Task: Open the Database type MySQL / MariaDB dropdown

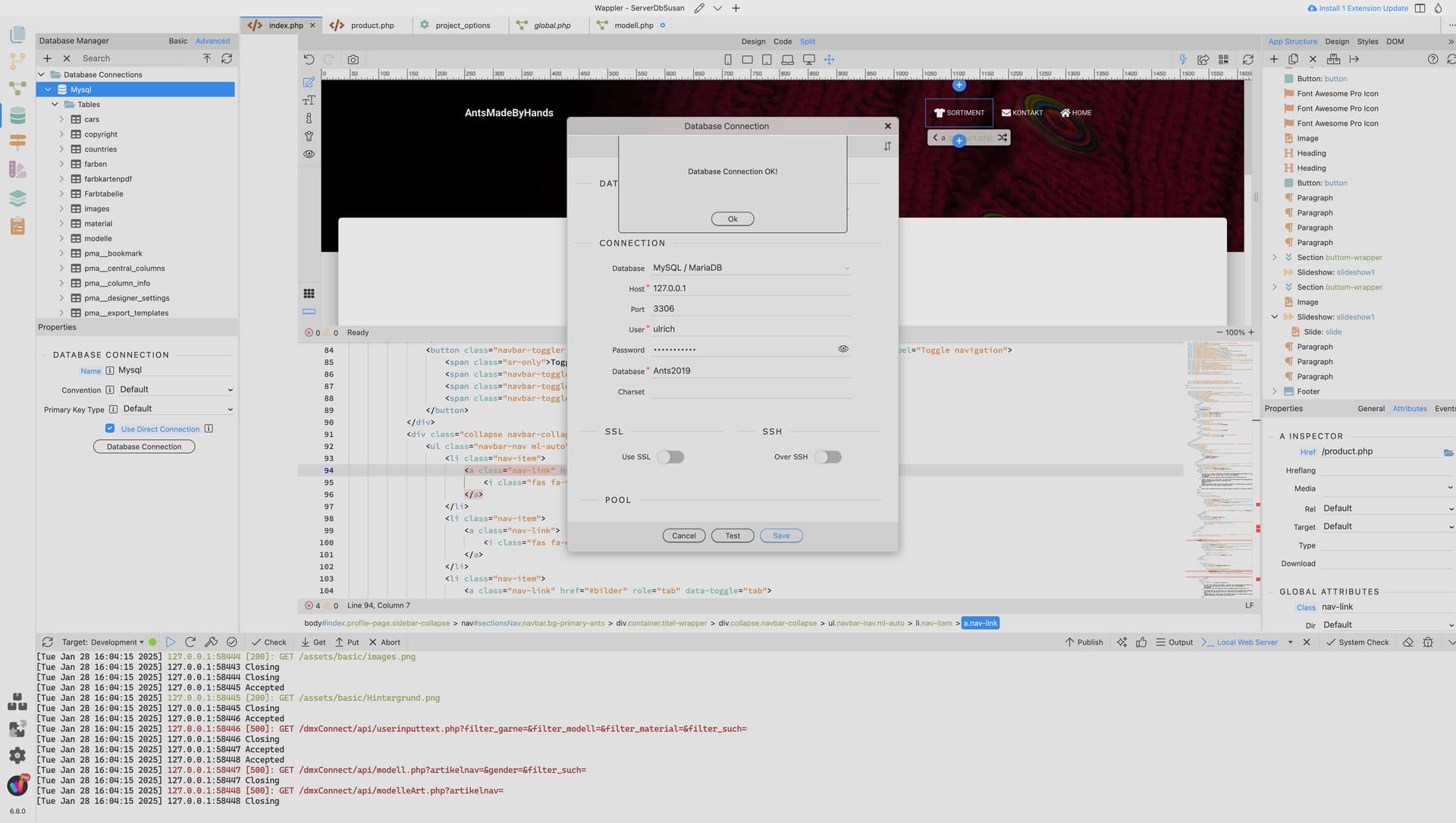Action: [x=751, y=268]
